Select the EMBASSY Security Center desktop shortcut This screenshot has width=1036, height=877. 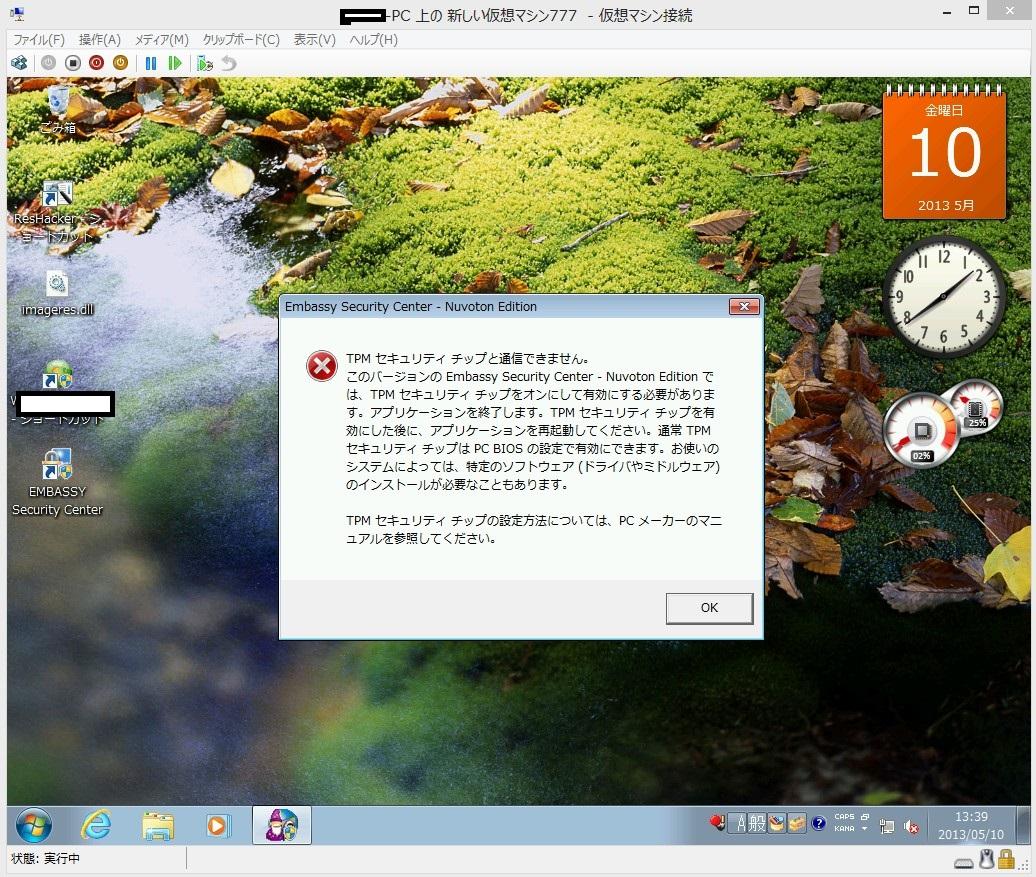(57, 482)
